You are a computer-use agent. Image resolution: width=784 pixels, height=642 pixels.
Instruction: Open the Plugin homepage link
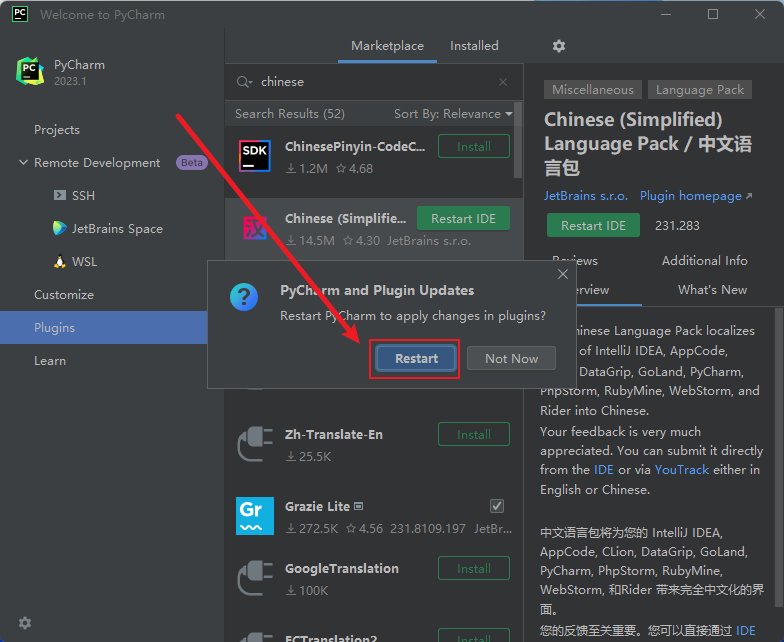(696, 196)
